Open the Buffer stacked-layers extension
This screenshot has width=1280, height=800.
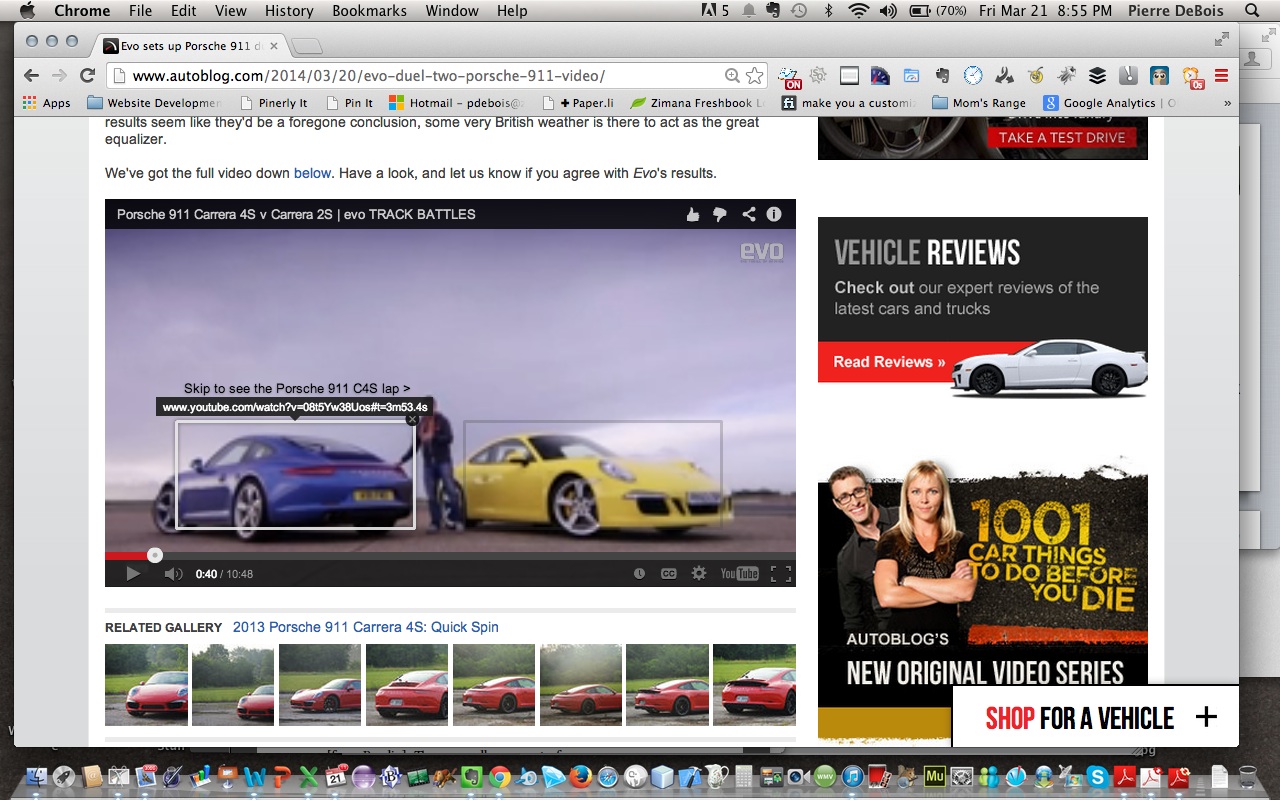1097,75
